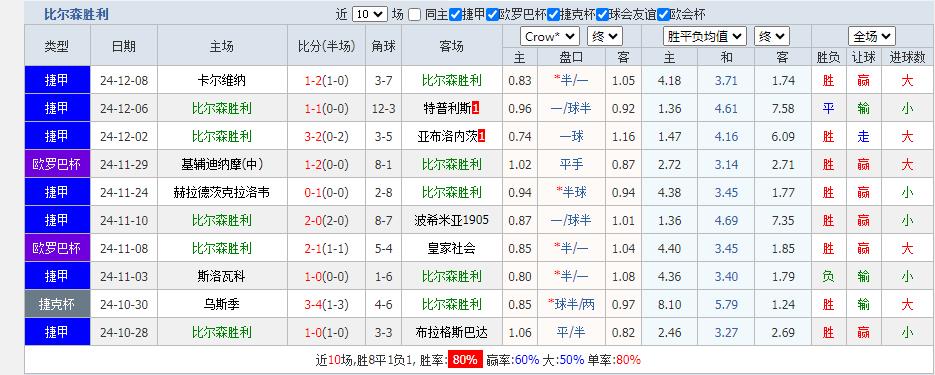935x375 pixels.
Task: Click the 80% win rate badge
Action: [465, 360]
